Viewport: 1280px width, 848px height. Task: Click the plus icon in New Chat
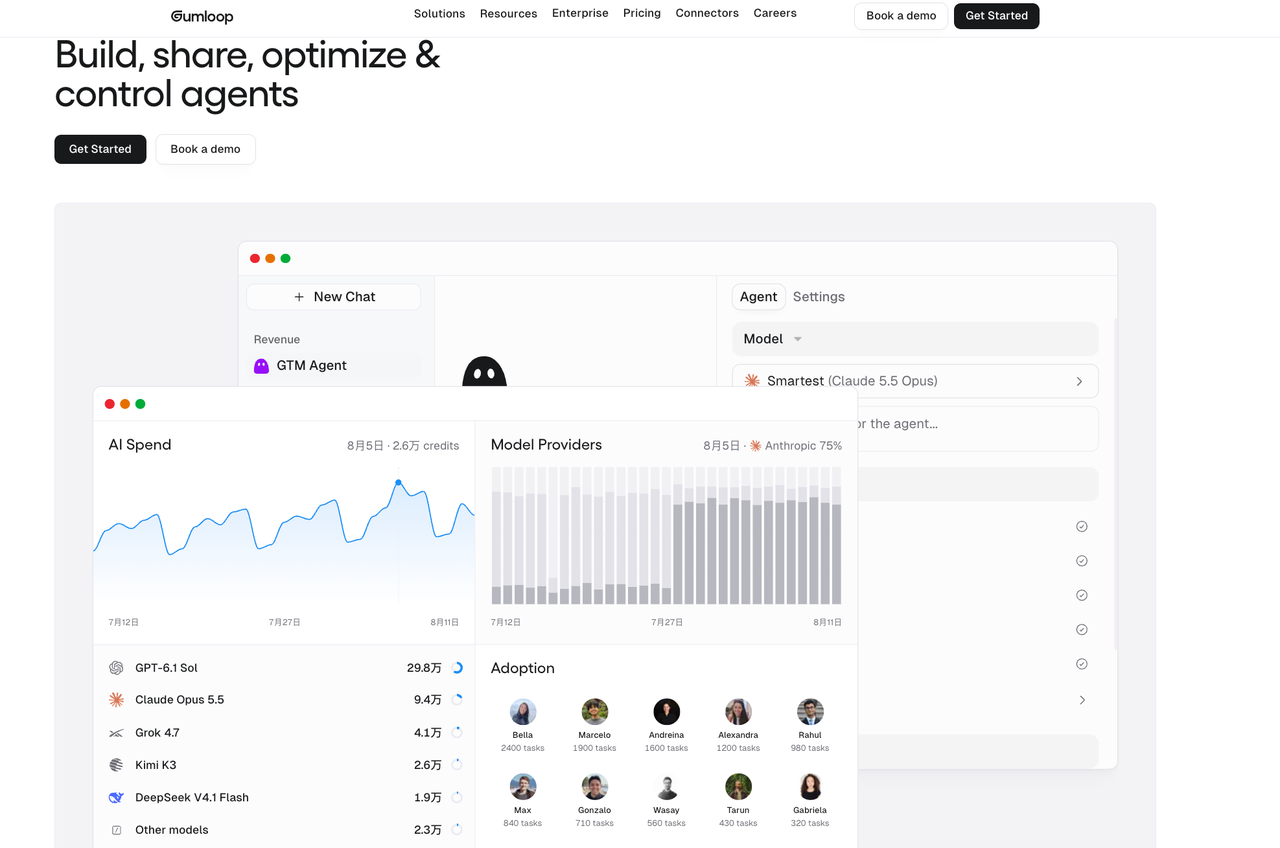pyautogui.click(x=299, y=297)
